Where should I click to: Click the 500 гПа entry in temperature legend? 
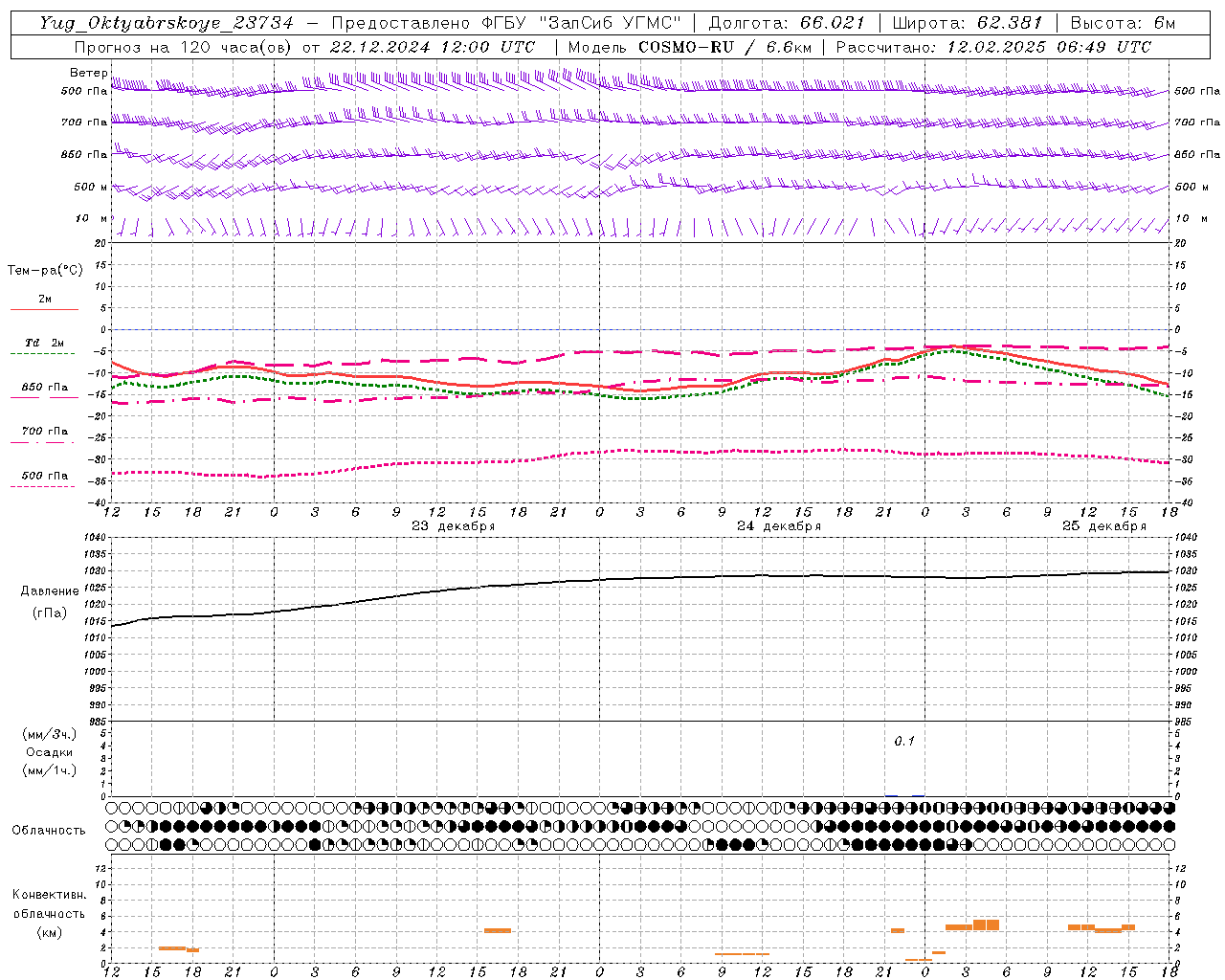(45, 476)
